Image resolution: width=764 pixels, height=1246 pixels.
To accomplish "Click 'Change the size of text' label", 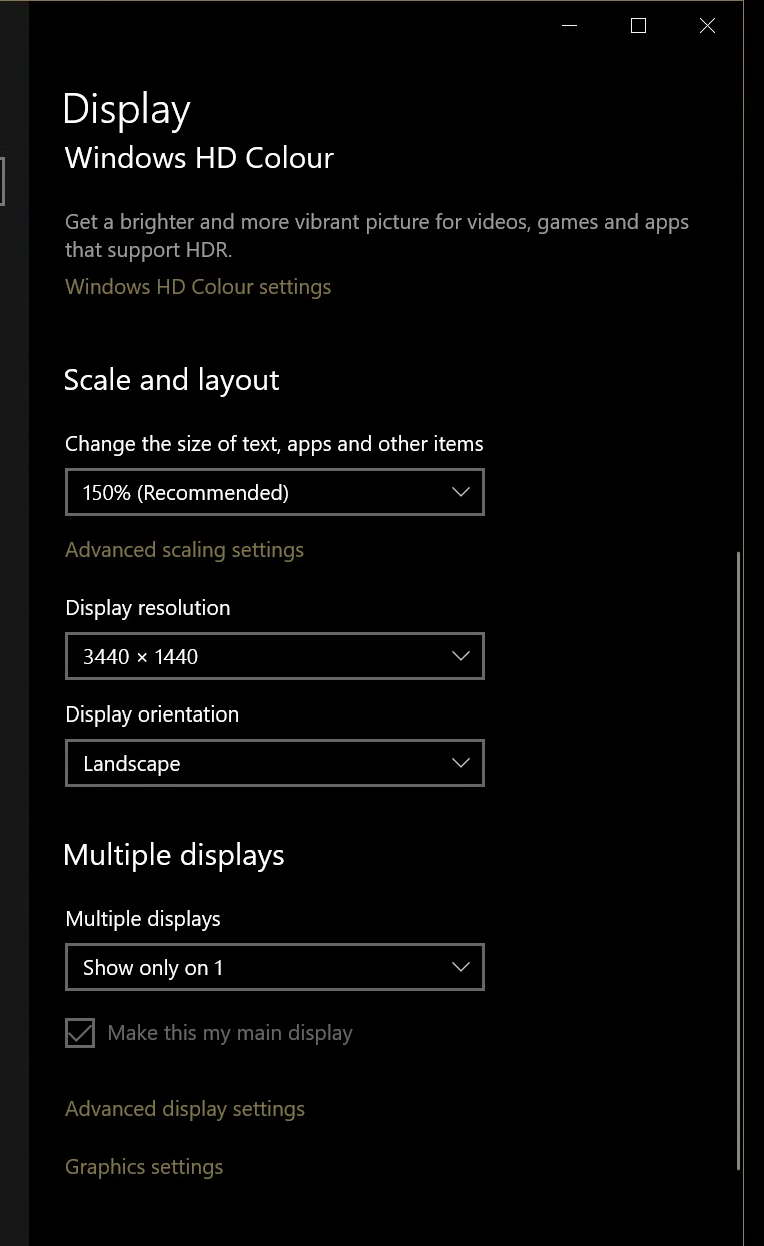I will tap(274, 444).
